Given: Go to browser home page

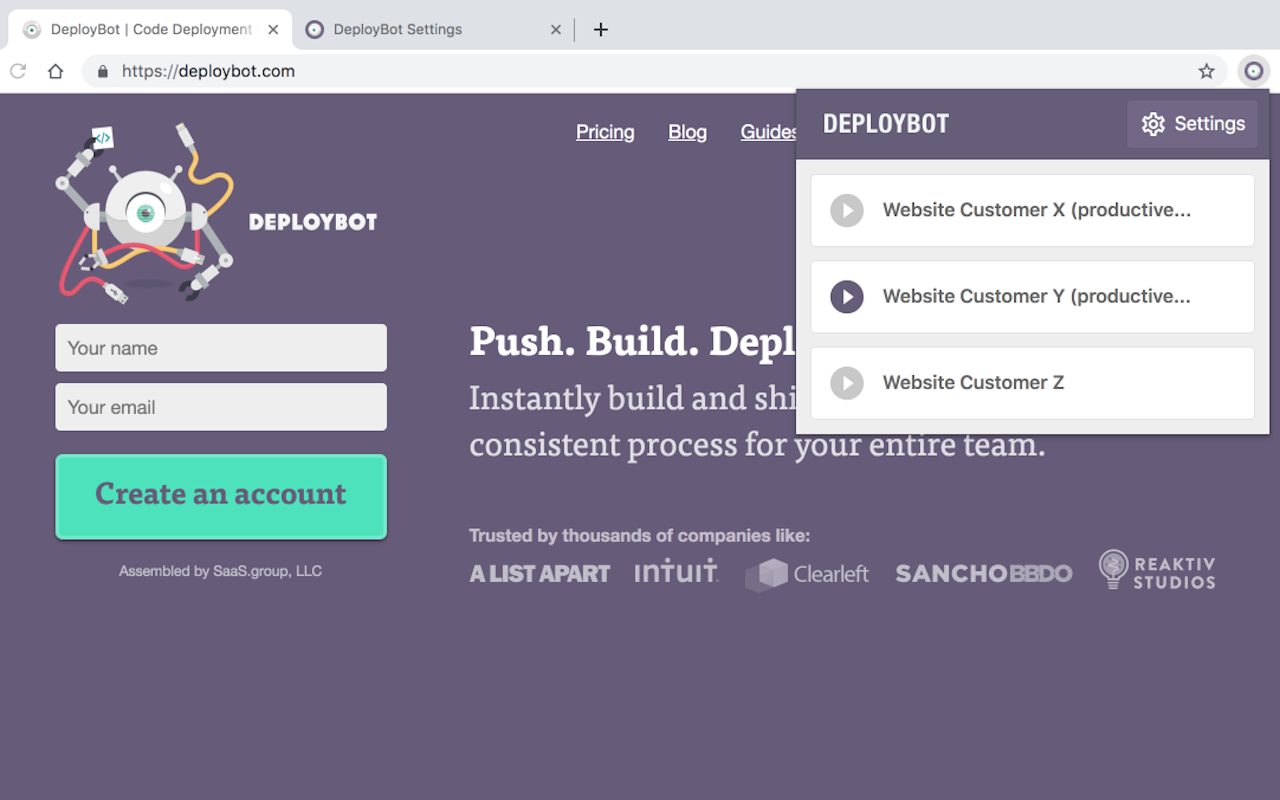Looking at the screenshot, I should click(x=56, y=71).
